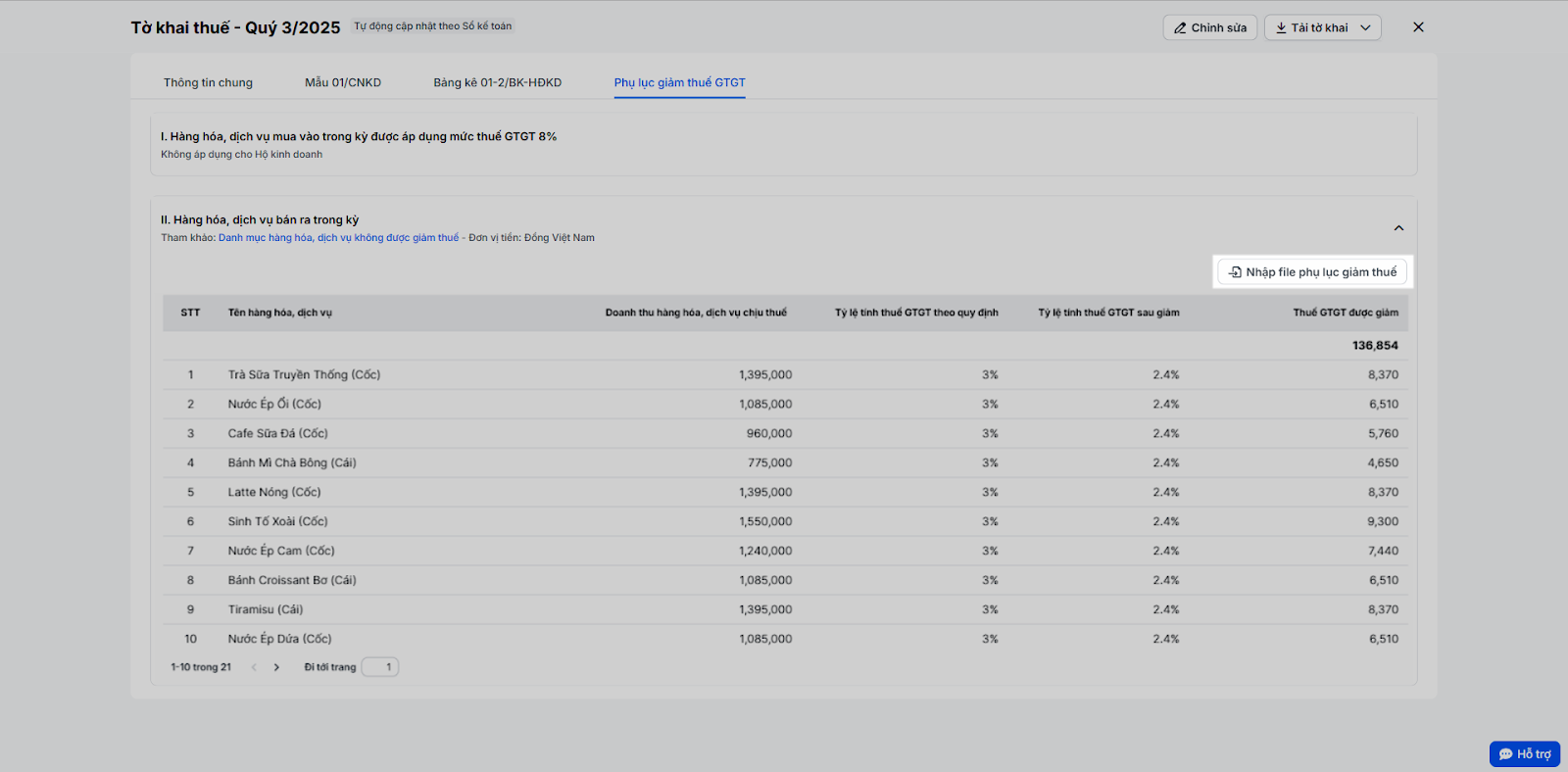Click the Đi tới trang input field

point(380,667)
